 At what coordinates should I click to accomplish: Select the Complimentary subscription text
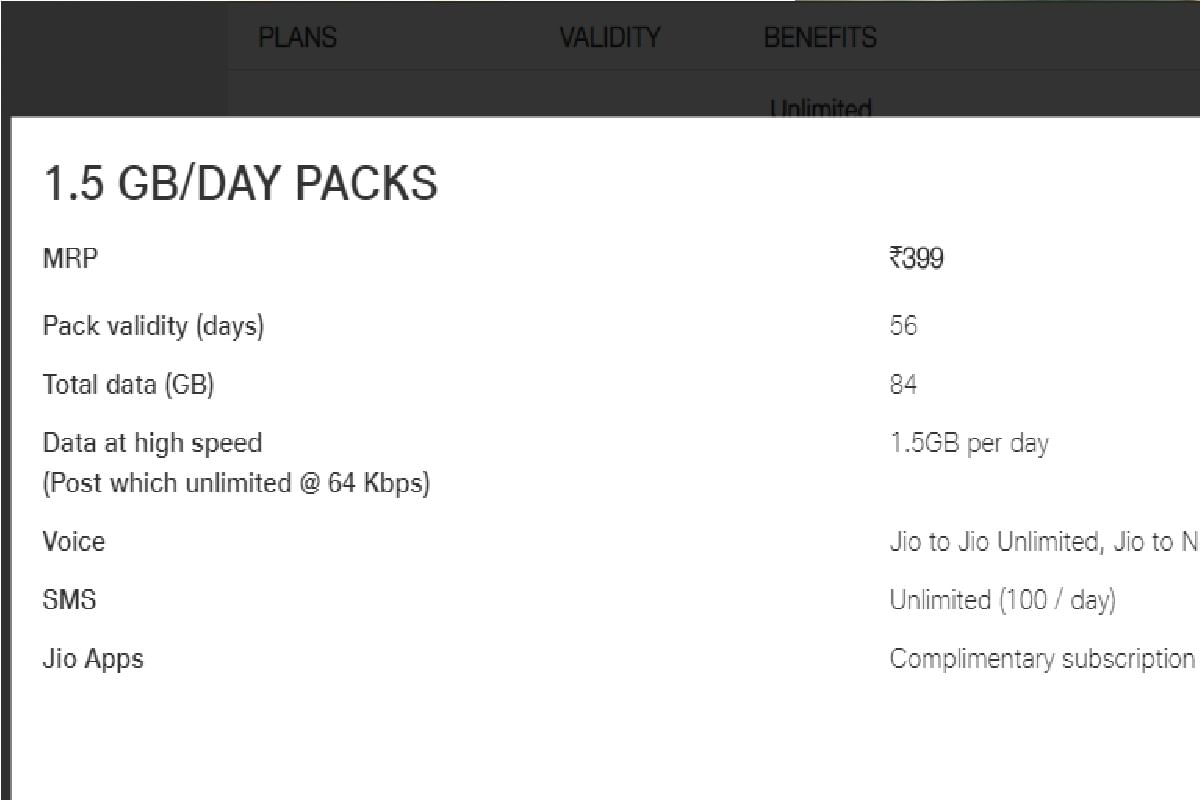pos(1041,659)
